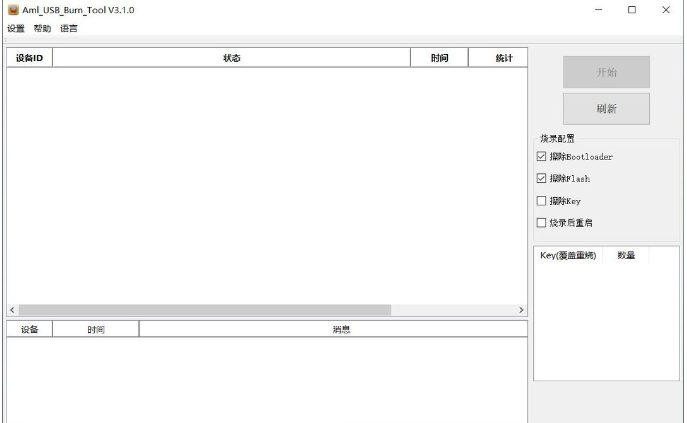Click the 统计 column header
Viewport: 687px width, 423px height.
[x=498, y=58]
